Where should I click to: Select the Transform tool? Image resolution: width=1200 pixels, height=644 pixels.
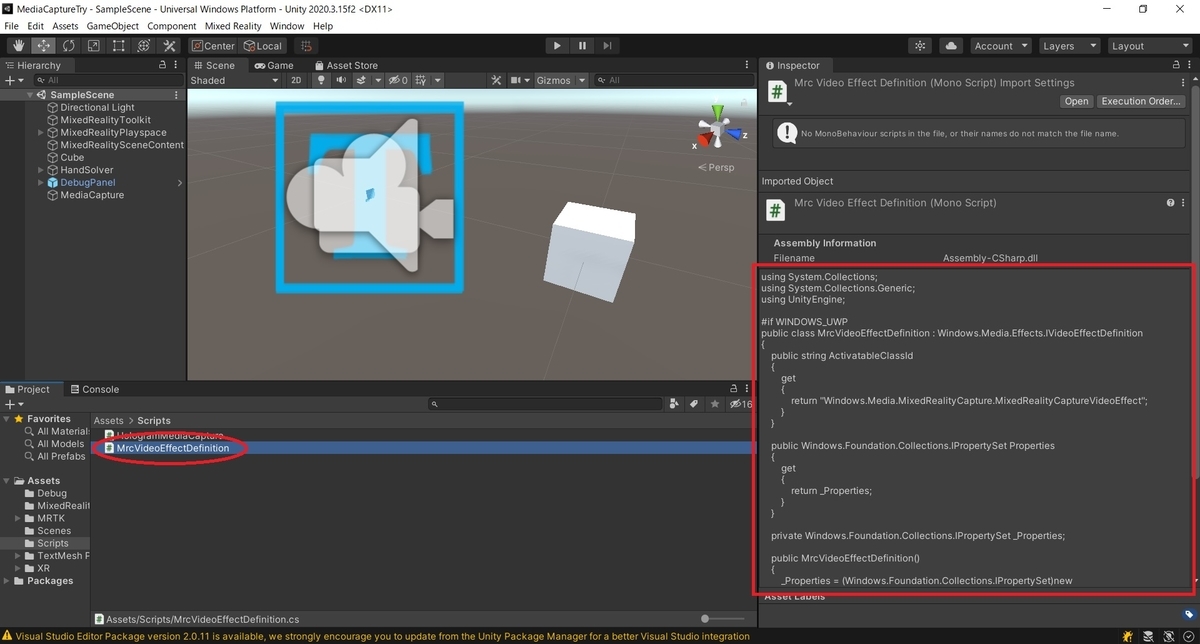(x=144, y=46)
